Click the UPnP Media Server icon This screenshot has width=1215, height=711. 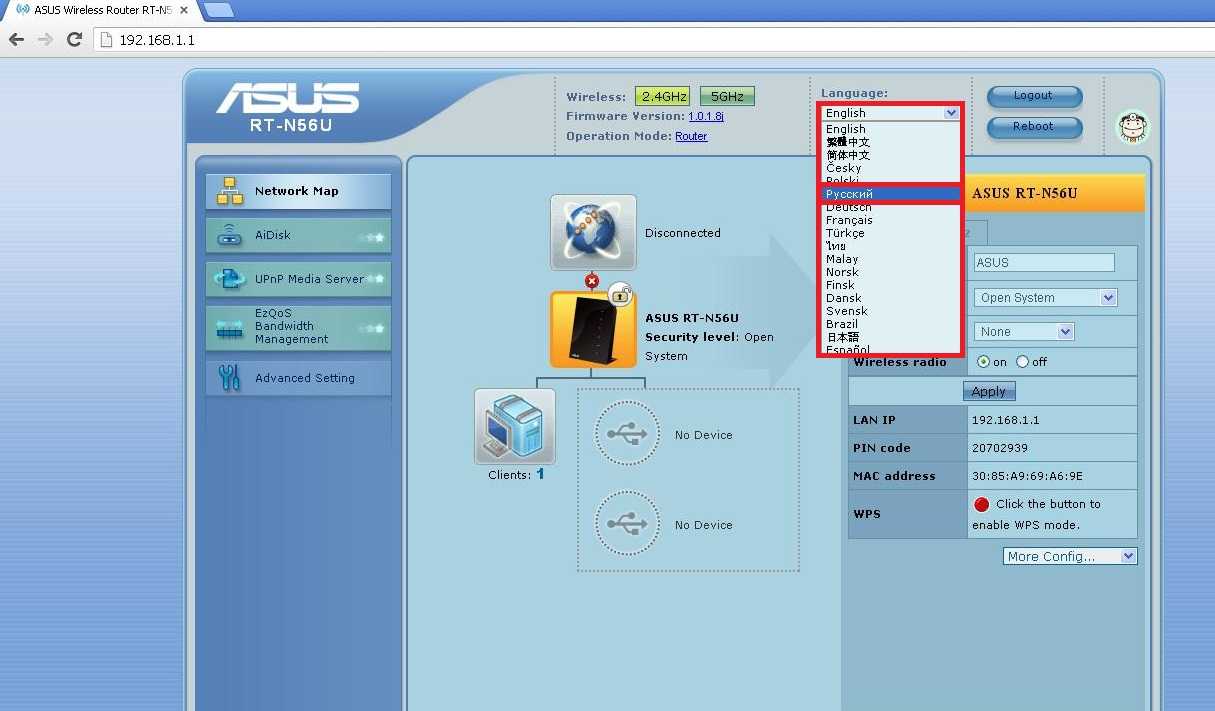coord(230,279)
